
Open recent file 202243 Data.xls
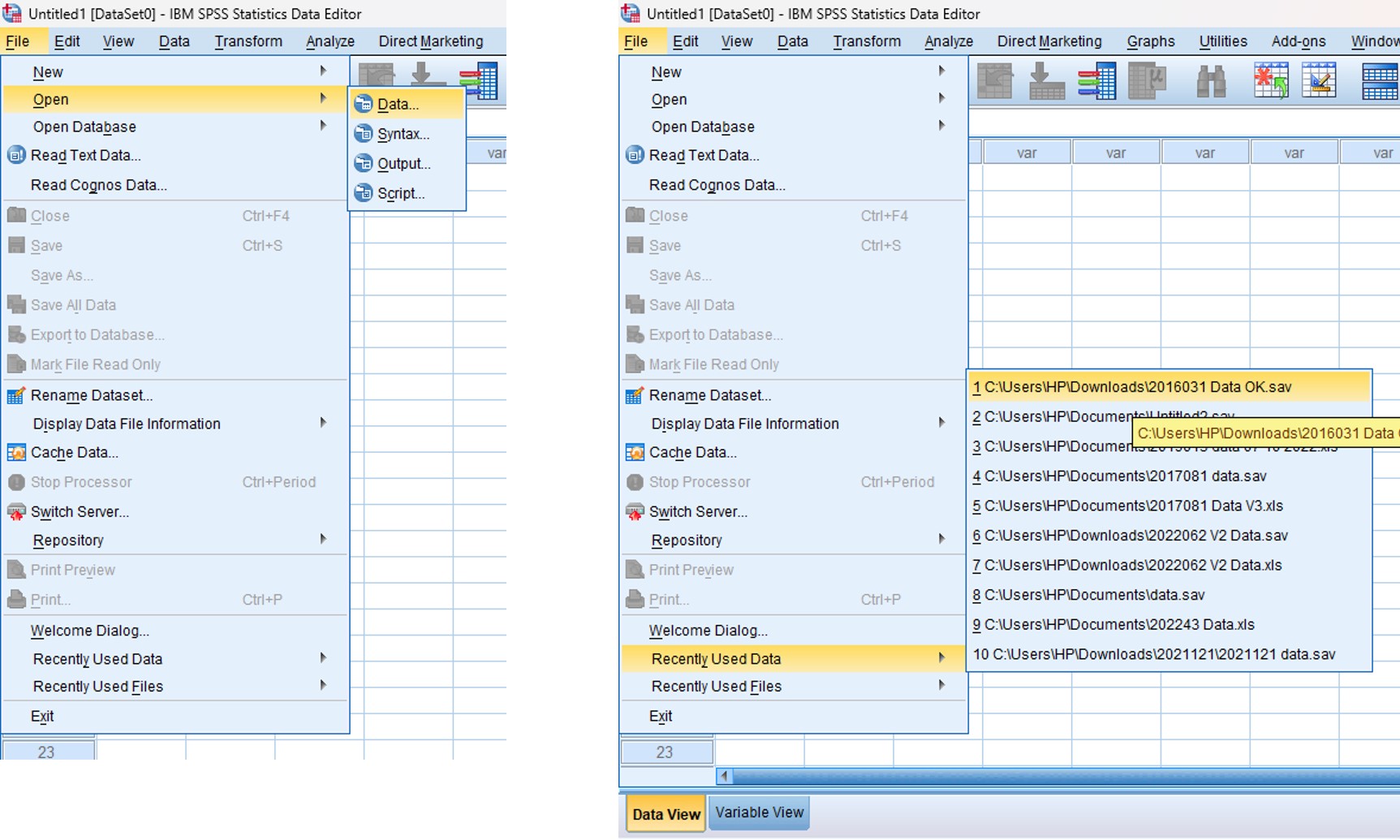1169,624
